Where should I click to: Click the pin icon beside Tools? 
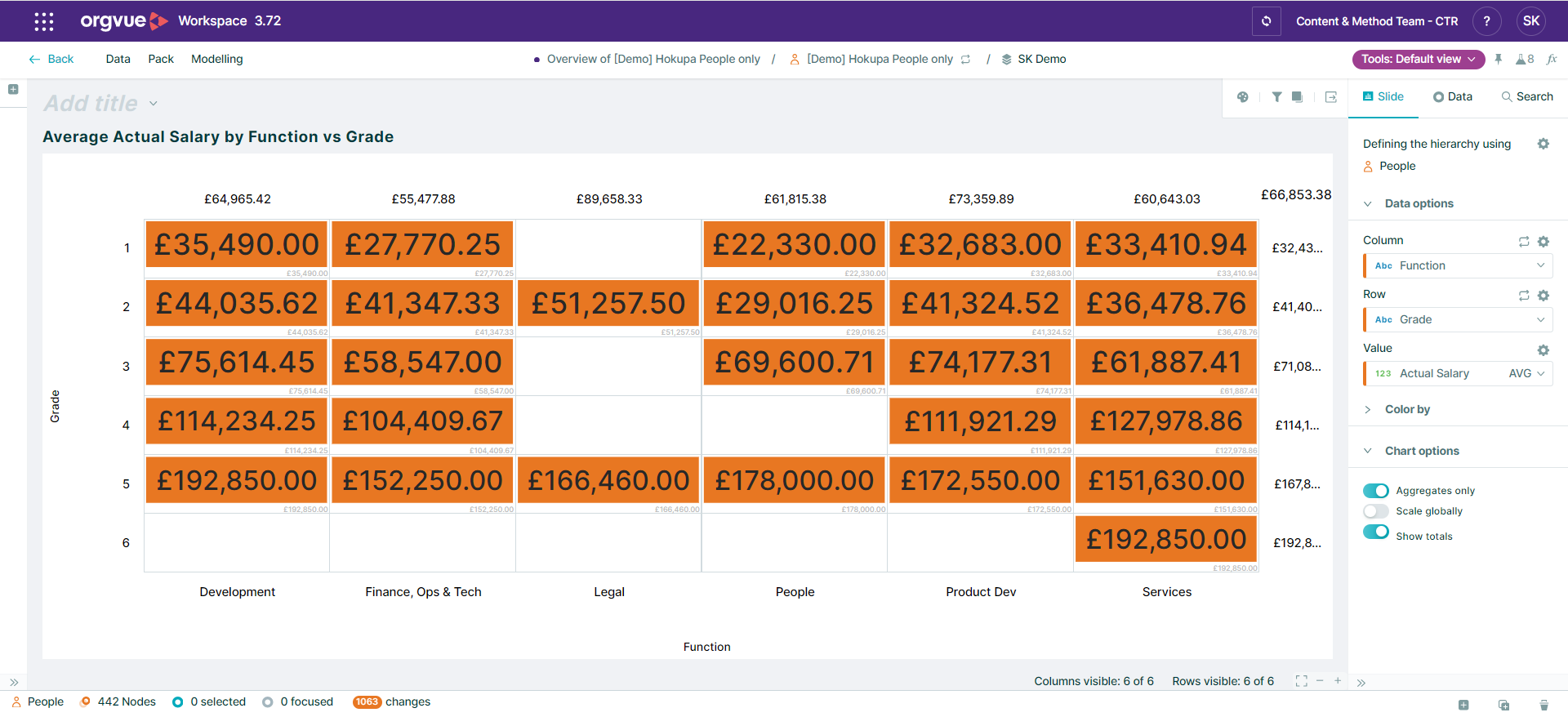[x=1499, y=59]
